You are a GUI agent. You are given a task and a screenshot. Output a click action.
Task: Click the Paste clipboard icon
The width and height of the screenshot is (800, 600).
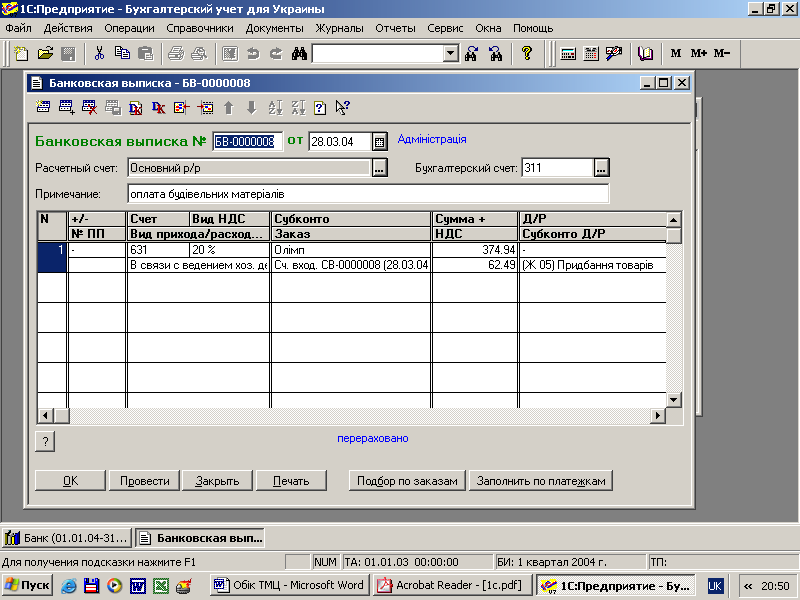(x=145, y=53)
